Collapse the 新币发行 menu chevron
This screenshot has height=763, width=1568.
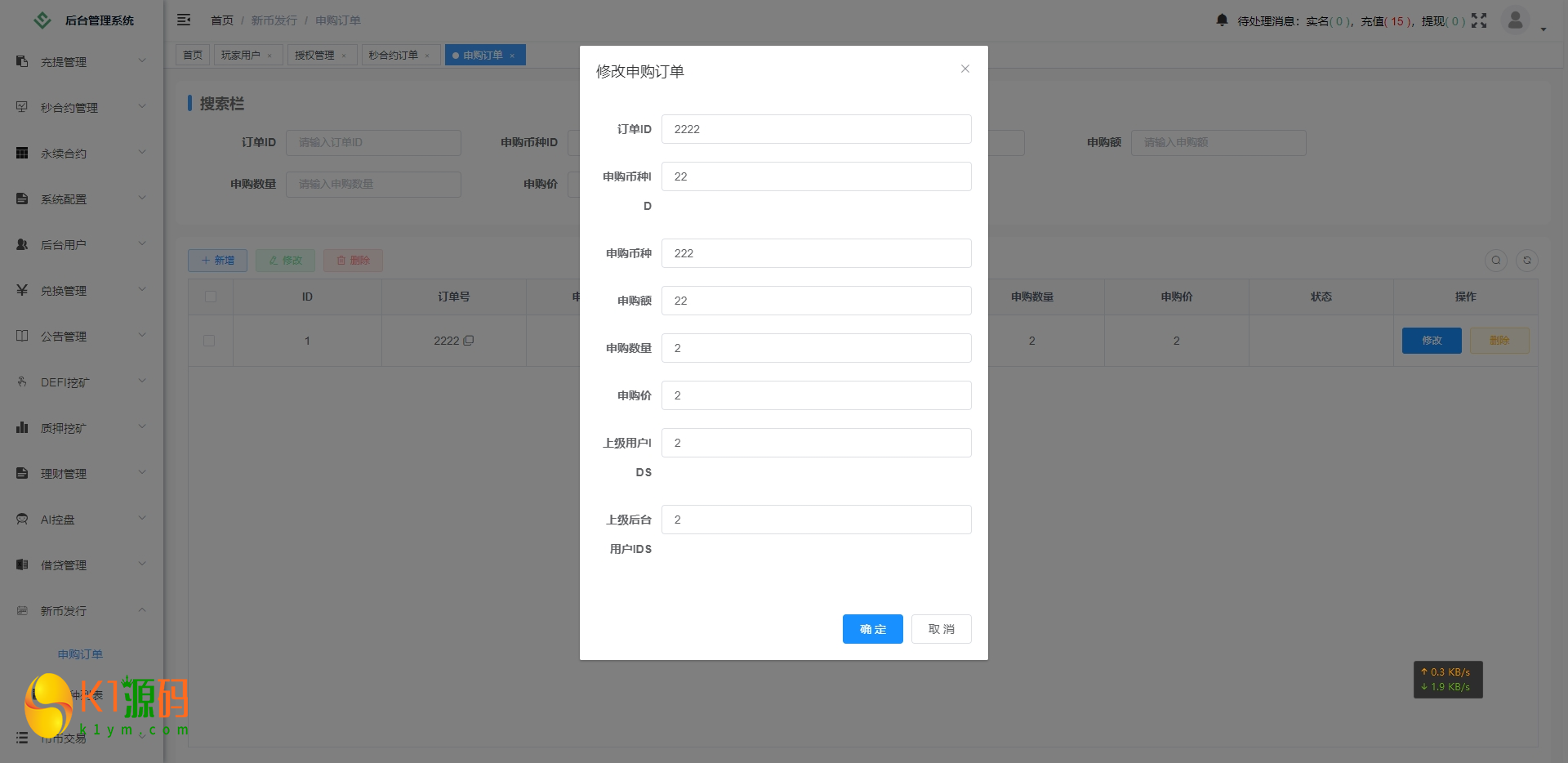(142, 610)
